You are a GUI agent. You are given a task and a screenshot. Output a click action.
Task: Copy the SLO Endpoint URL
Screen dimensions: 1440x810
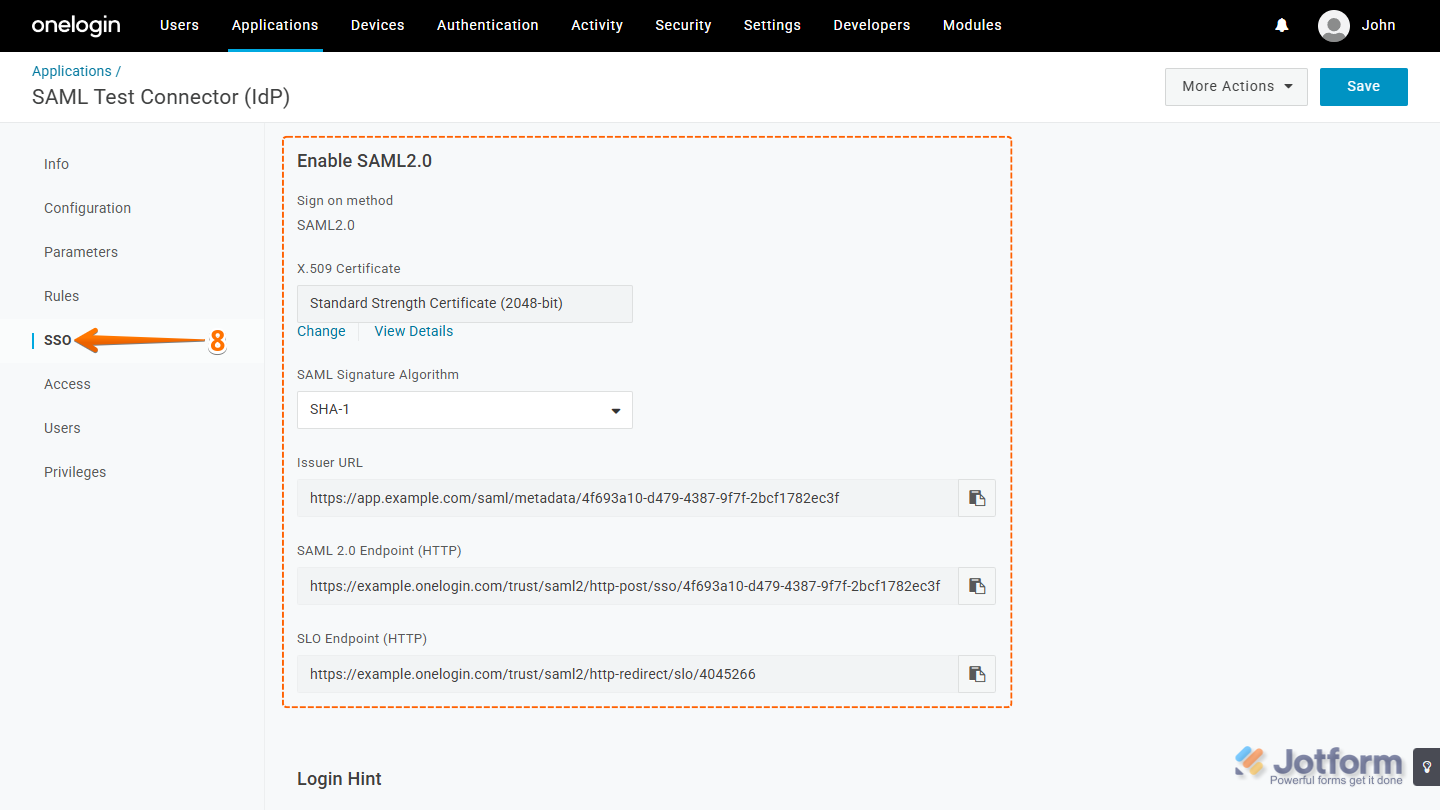(977, 674)
